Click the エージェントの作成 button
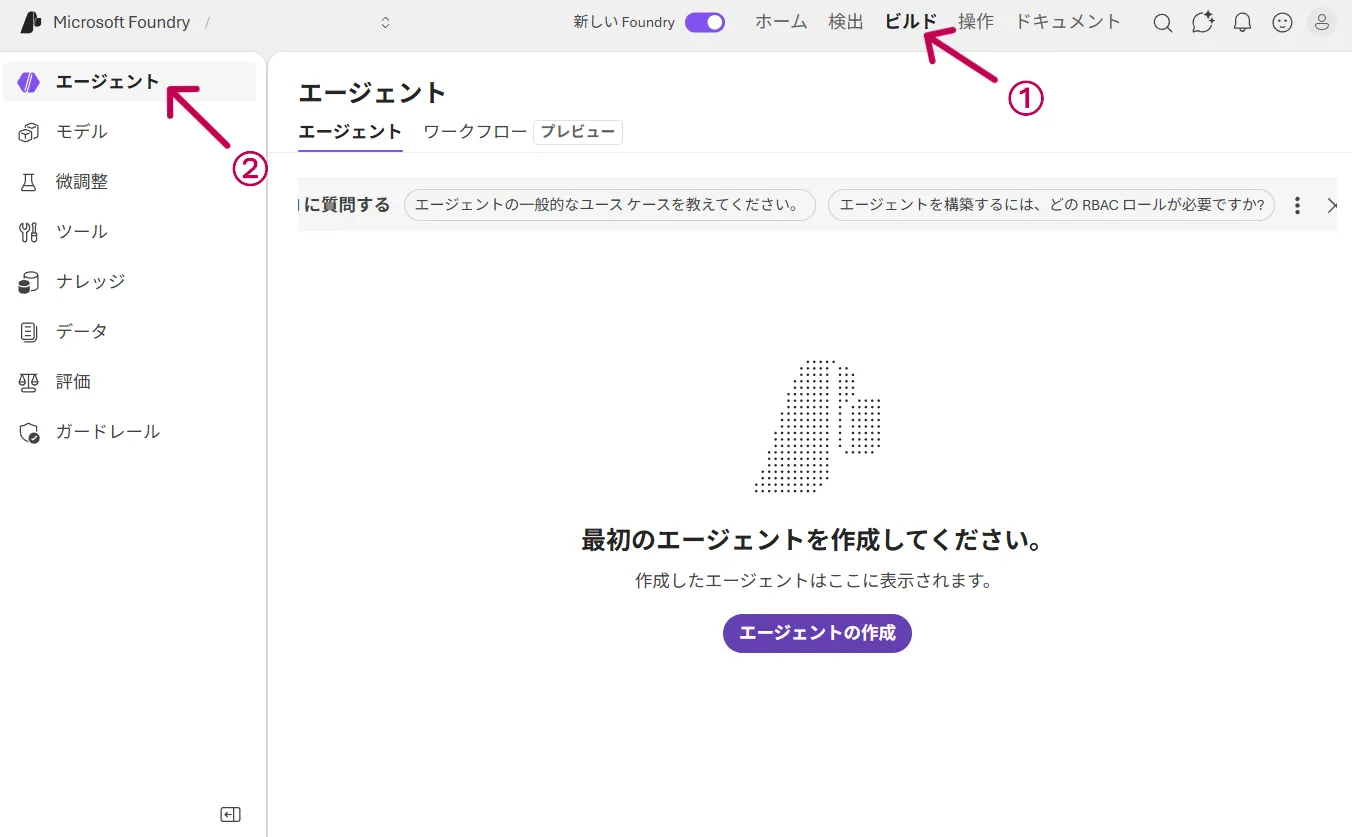1352x837 pixels. pos(817,633)
